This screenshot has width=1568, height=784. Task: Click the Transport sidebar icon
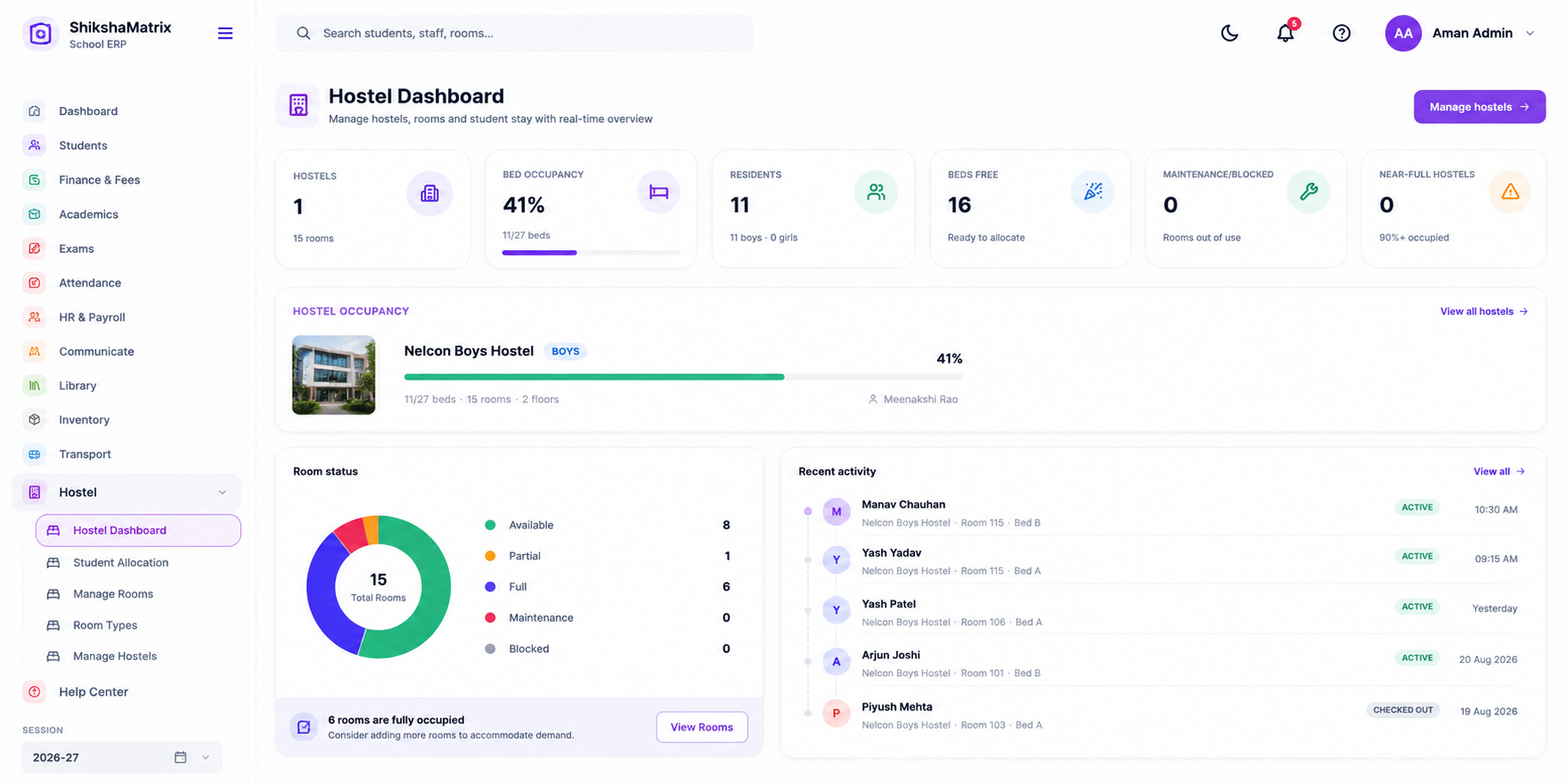34,454
